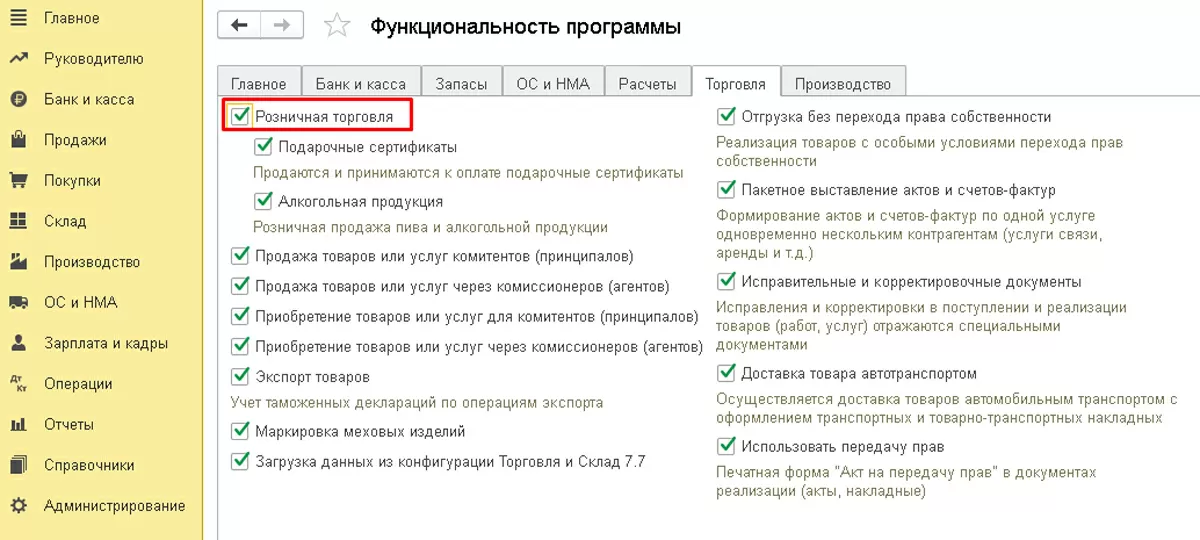Open the Главное sidebar section

[72, 18]
